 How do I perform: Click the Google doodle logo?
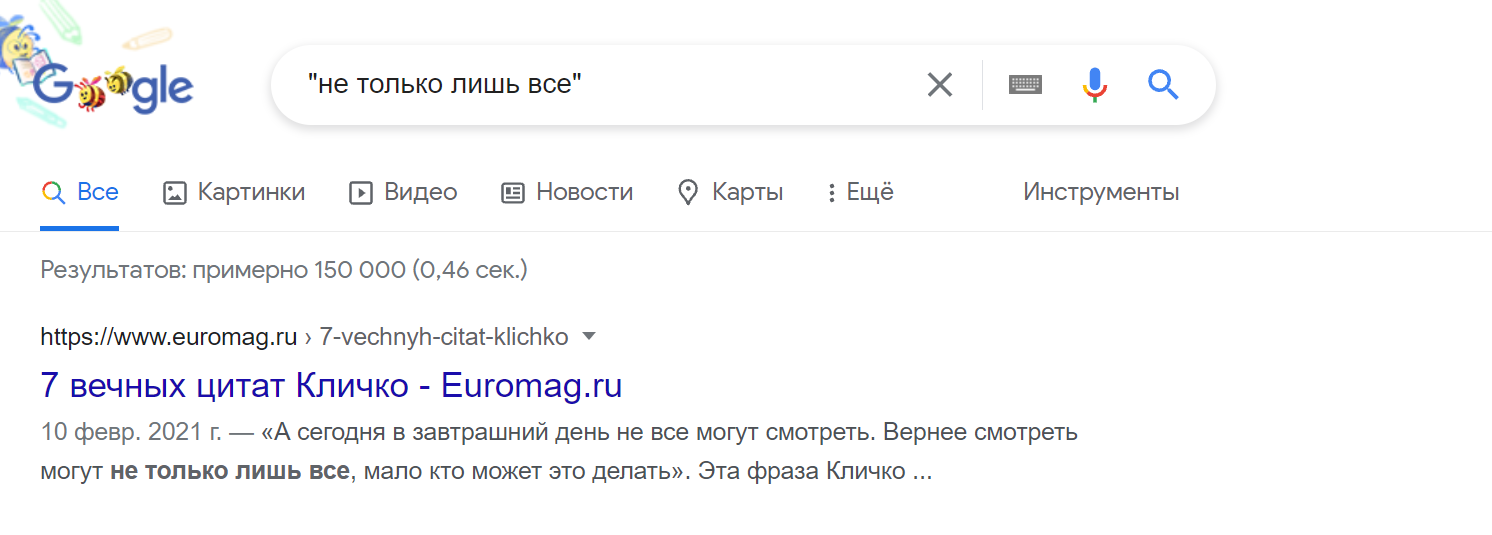[110, 87]
